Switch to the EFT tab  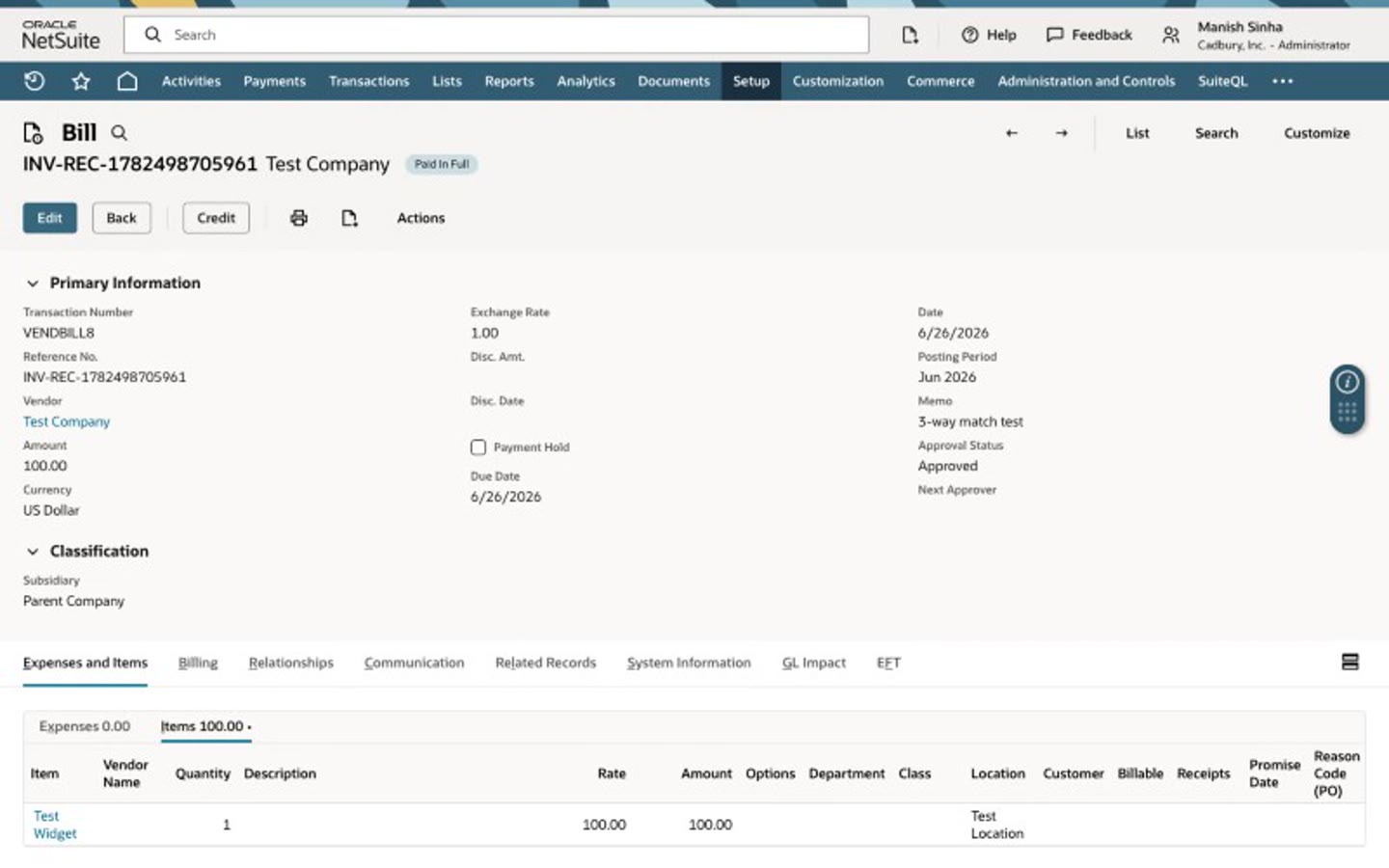(888, 663)
